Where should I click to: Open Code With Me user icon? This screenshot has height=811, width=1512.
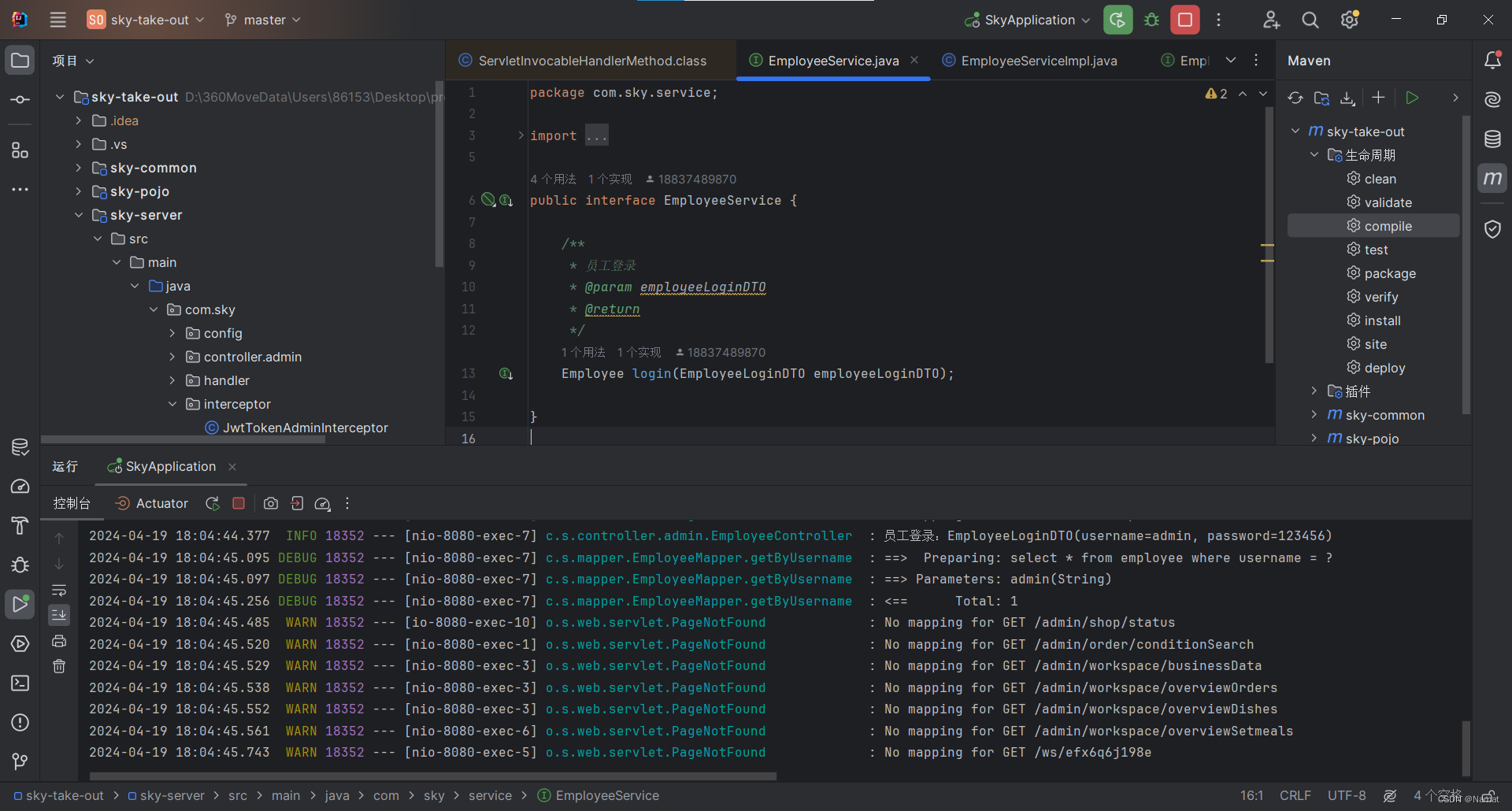click(1271, 20)
